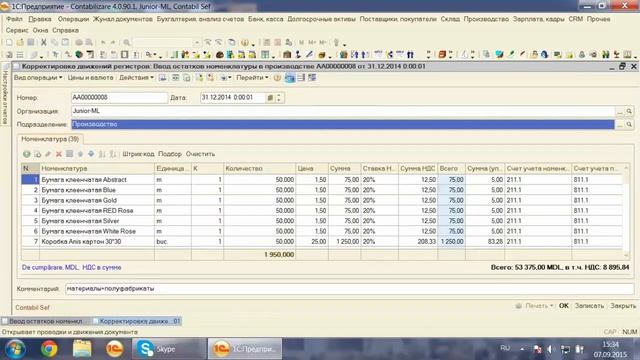Open Google Chrome from the taskbar
Viewport: 640px width, 360px height.
click(x=49, y=349)
